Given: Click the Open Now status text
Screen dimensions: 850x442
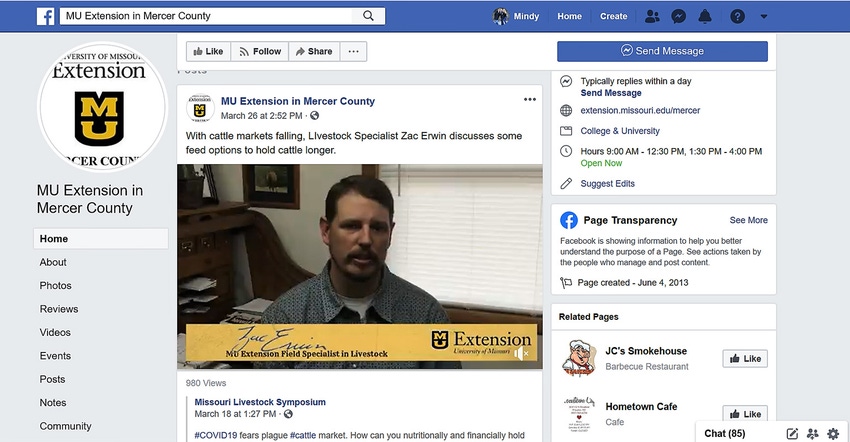Looking at the screenshot, I should (x=601, y=163).
